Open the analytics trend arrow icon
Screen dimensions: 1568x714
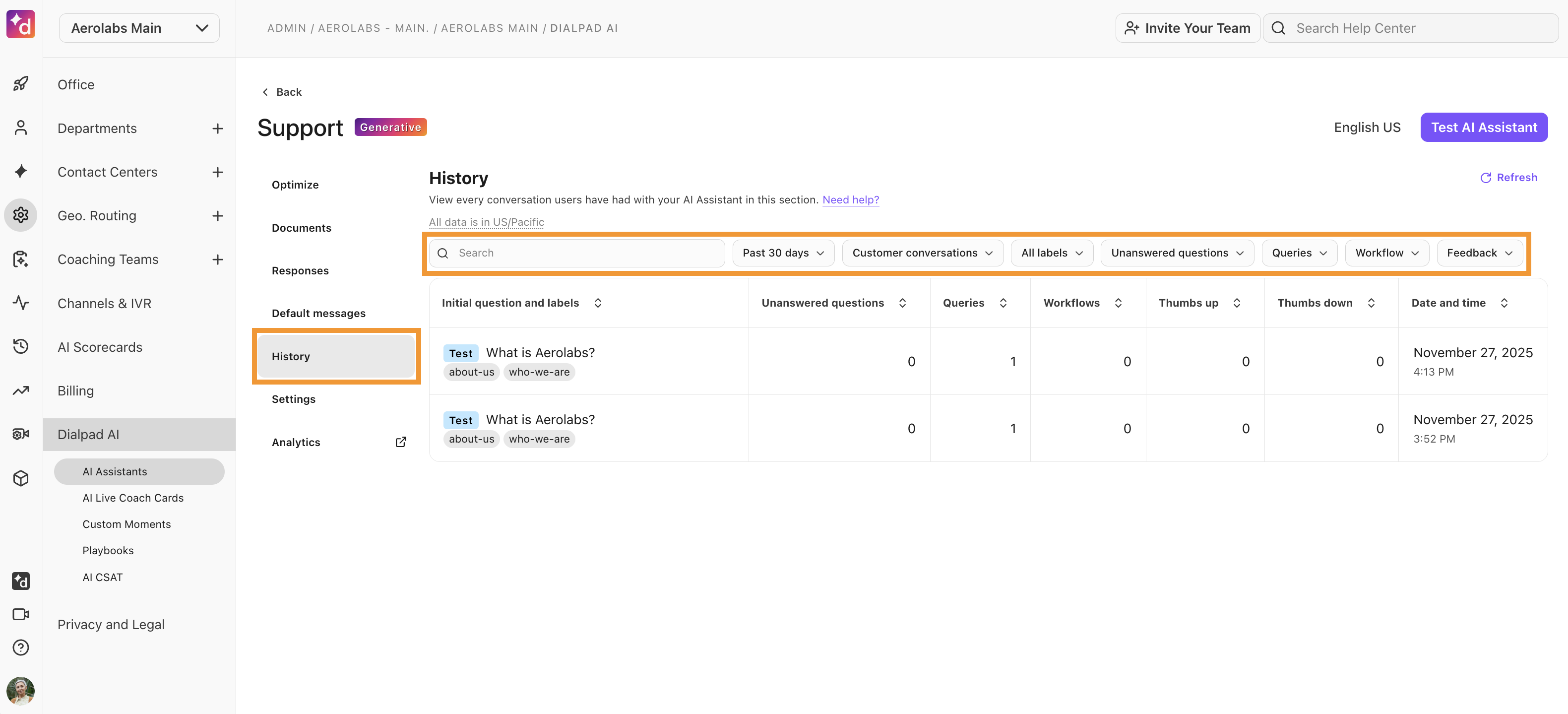pos(21,390)
